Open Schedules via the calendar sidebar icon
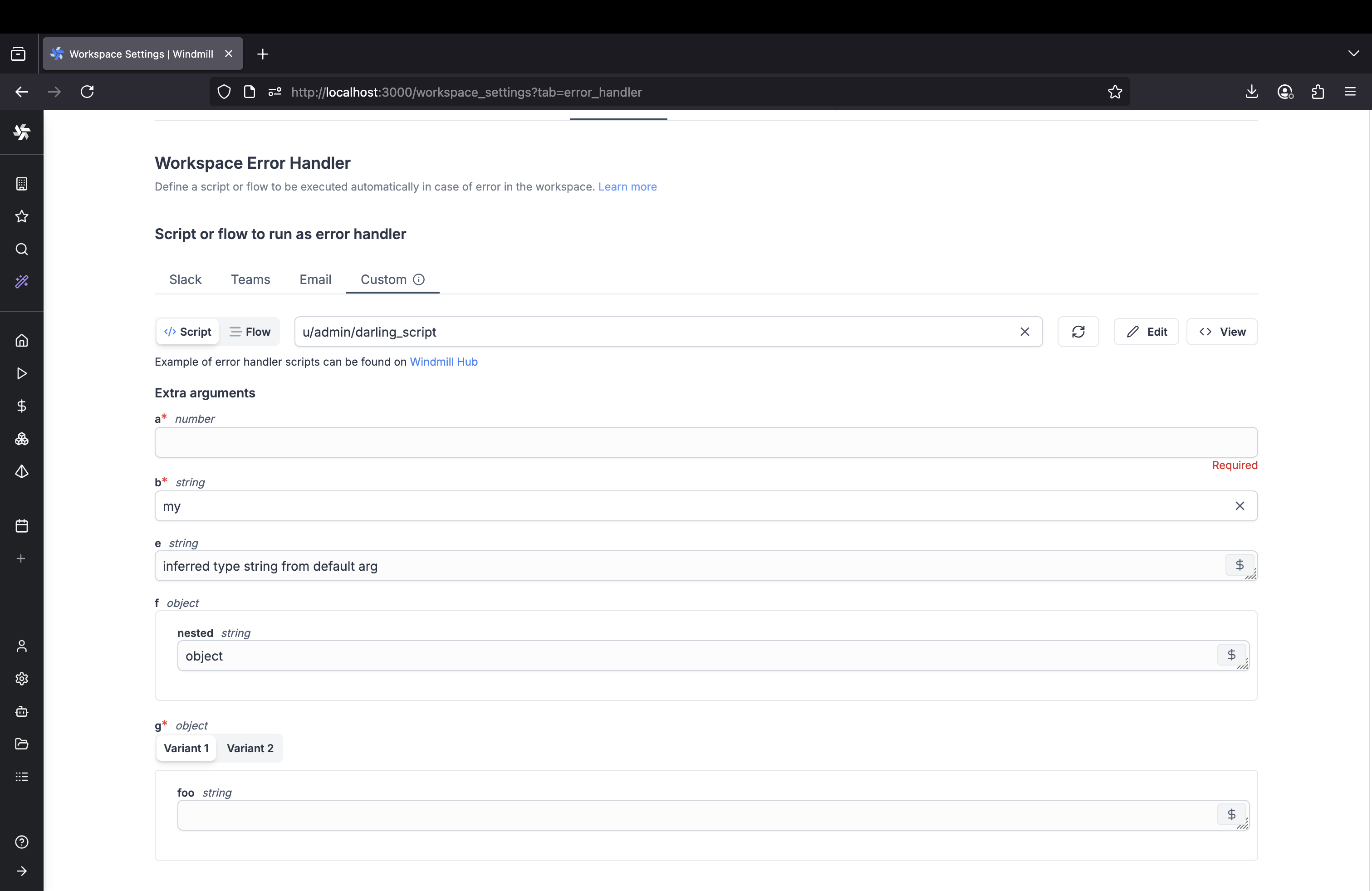The image size is (1372, 891). 21,526
